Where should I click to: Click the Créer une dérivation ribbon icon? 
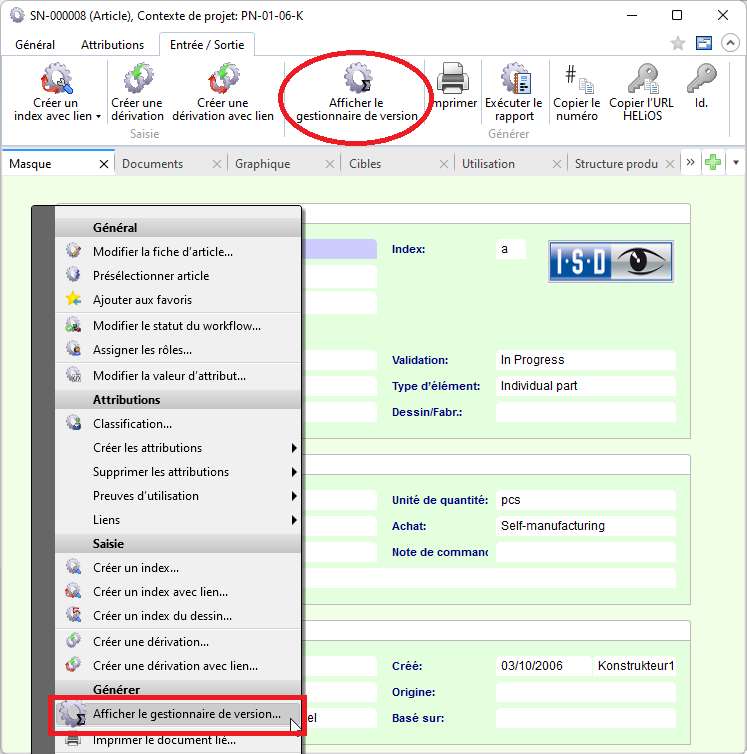(138, 78)
